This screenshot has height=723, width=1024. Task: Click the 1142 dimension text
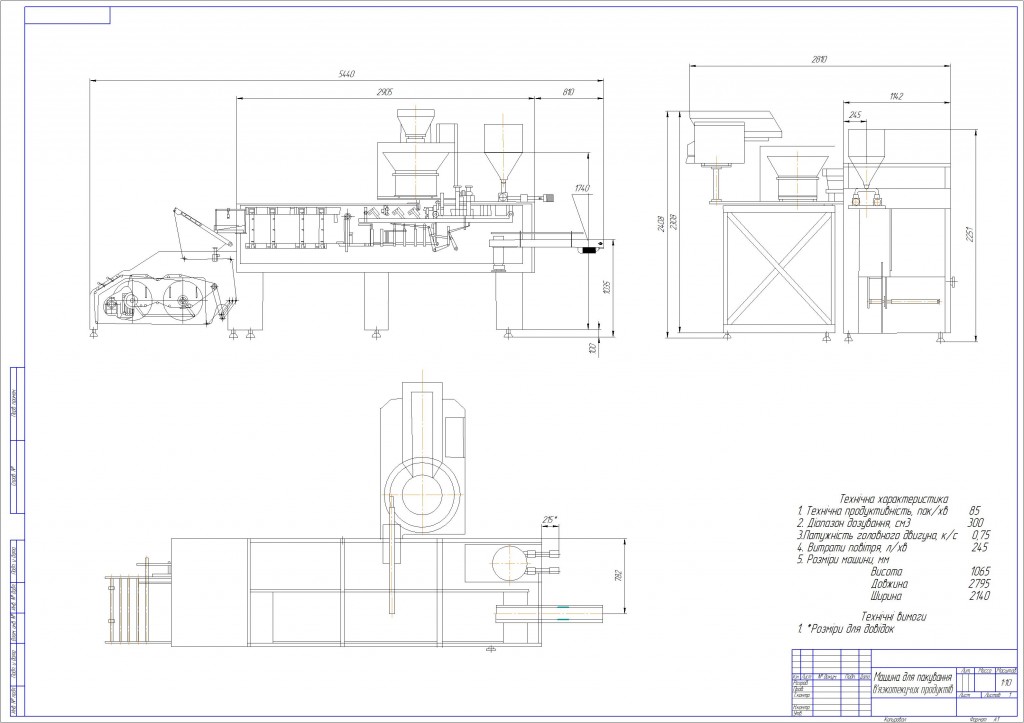click(896, 97)
